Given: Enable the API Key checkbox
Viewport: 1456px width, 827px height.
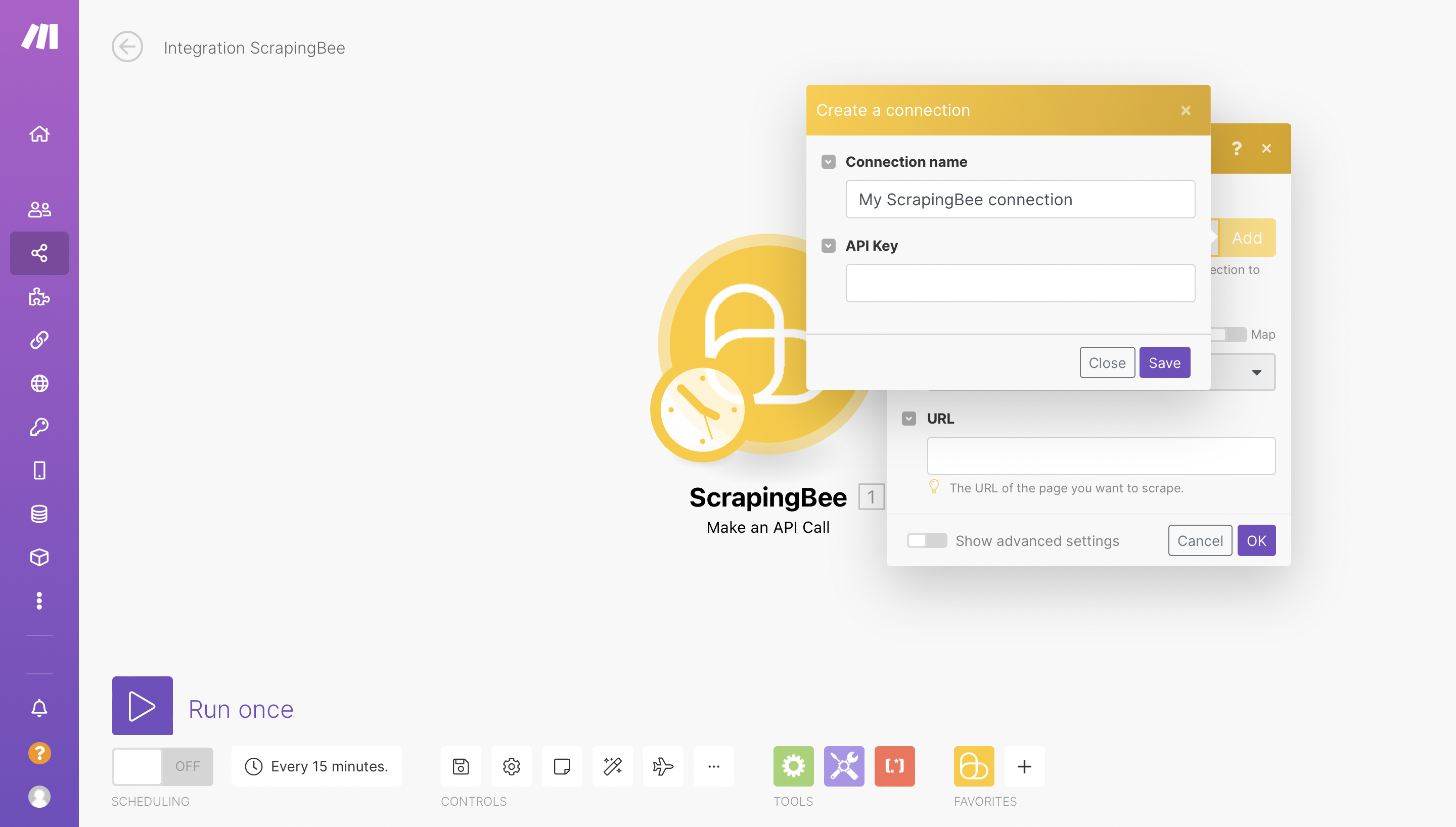Looking at the screenshot, I should 829,245.
